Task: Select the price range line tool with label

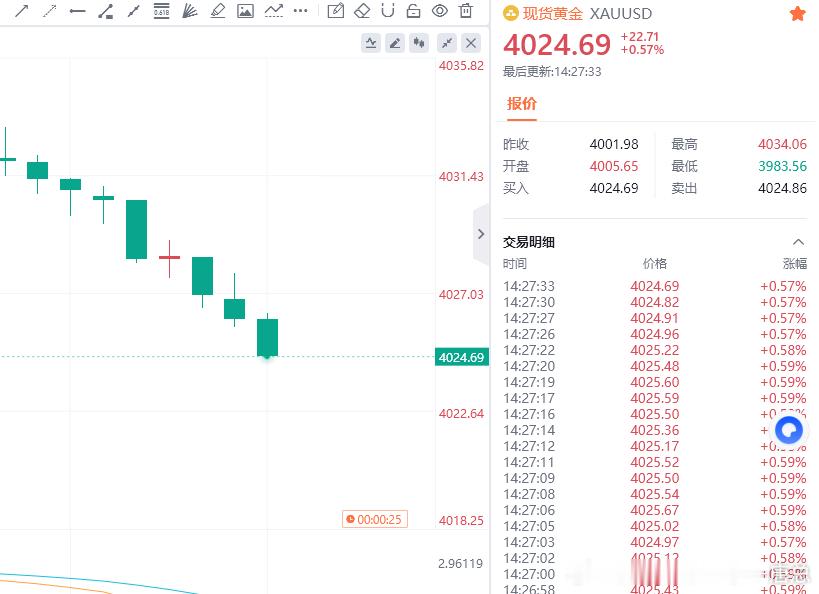Action: pos(106,11)
